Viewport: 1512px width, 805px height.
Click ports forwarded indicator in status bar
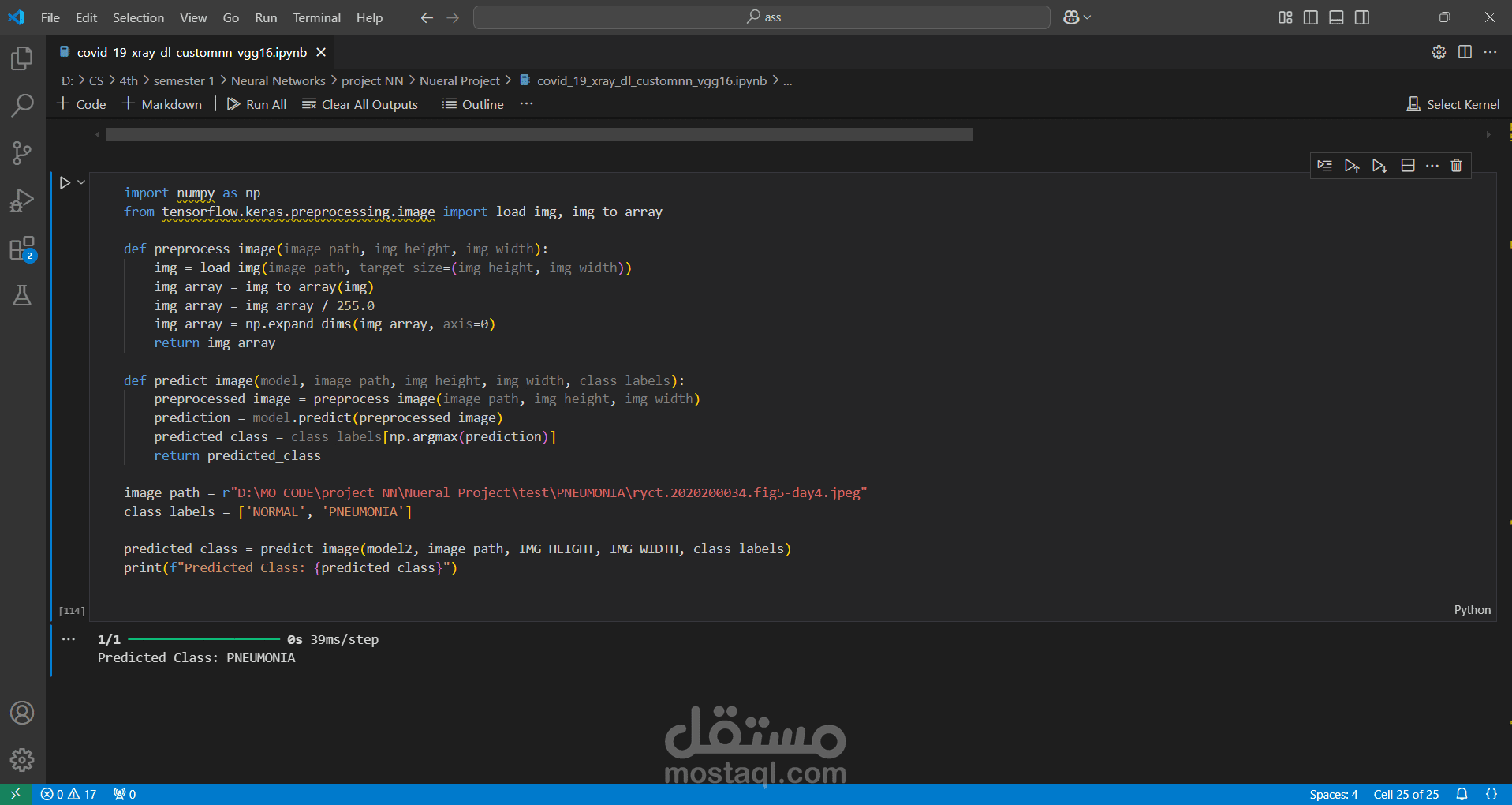125,794
